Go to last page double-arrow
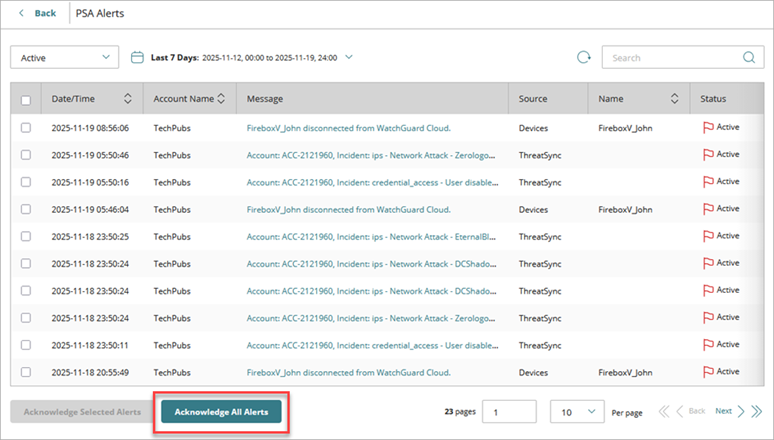 (x=757, y=411)
